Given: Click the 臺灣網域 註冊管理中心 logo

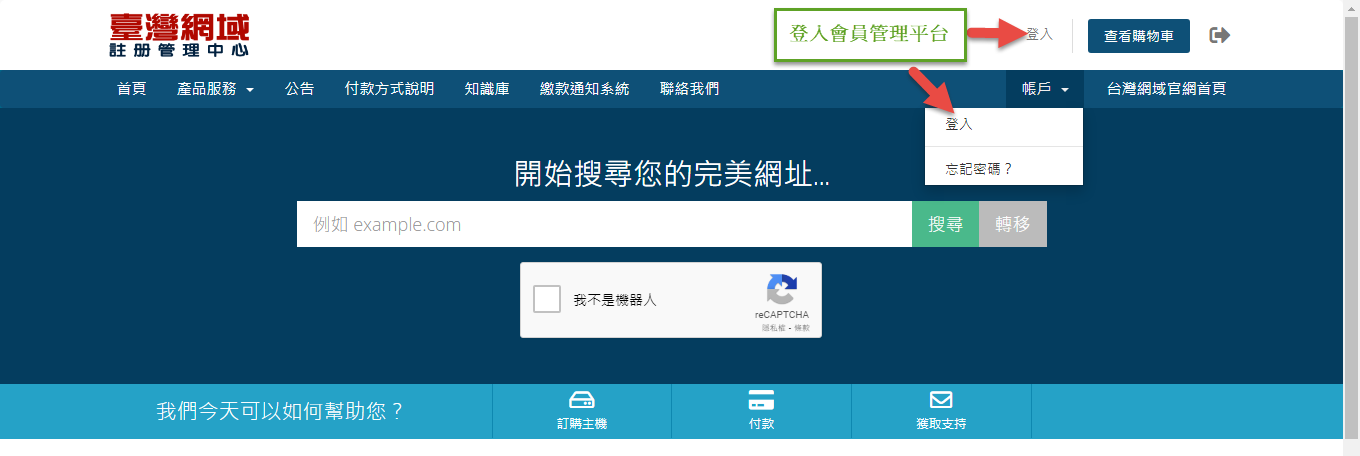Looking at the screenshot, I should 180,35.
